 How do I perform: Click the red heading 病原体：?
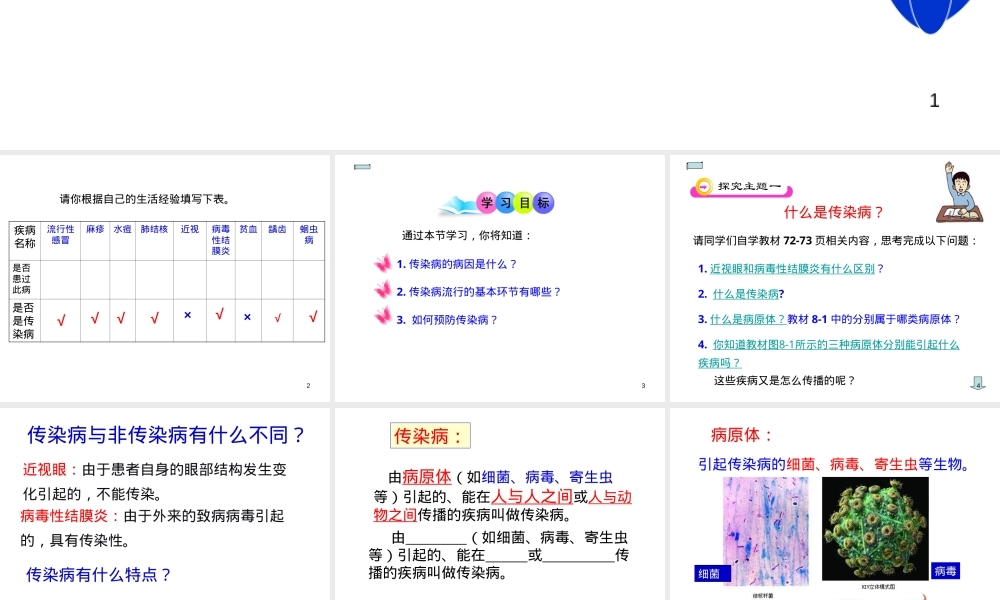742,435
